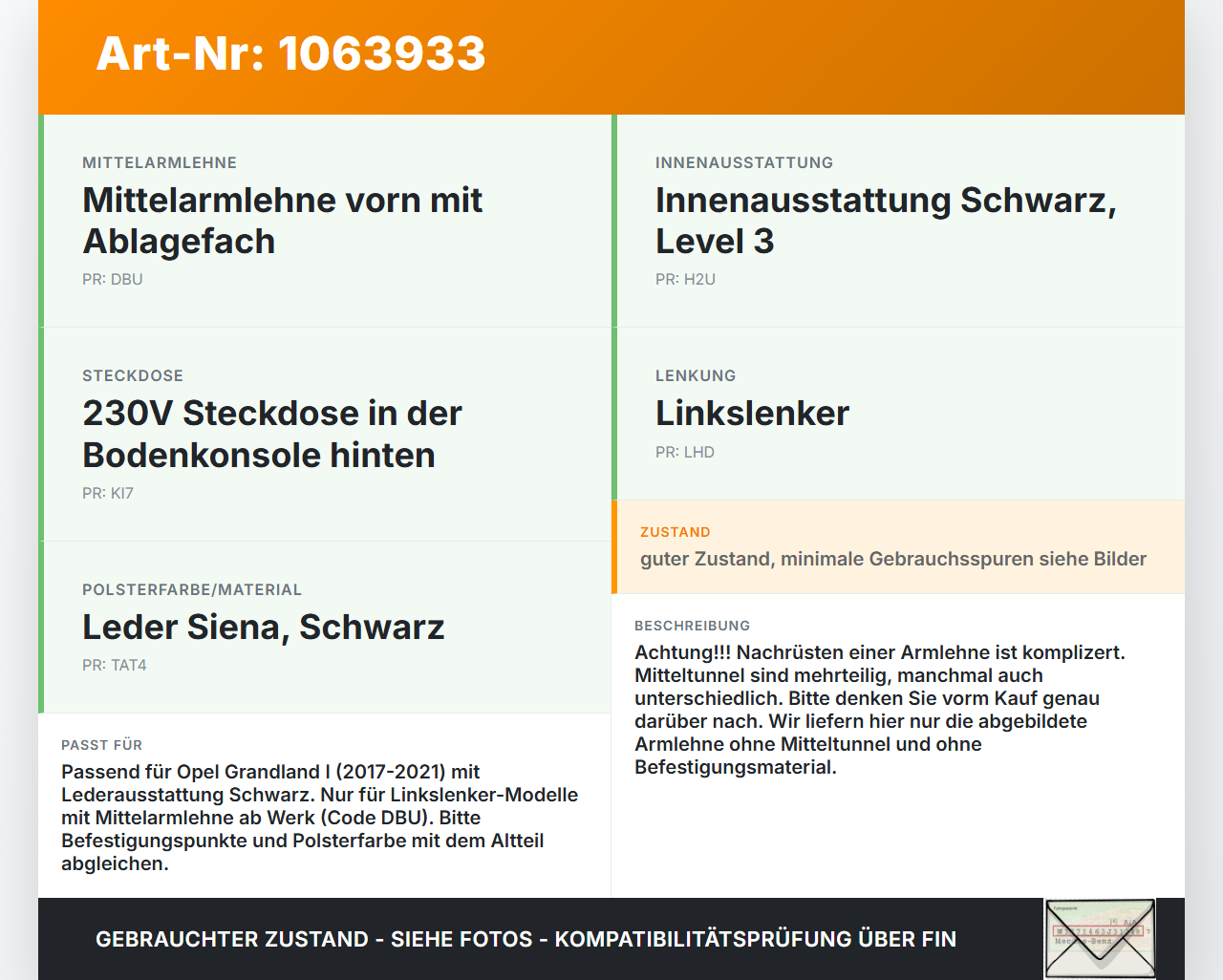Click the POLSTERFARBE/MATERIAL category label
The image size is (1223, 980).
(x=192, y=590)
